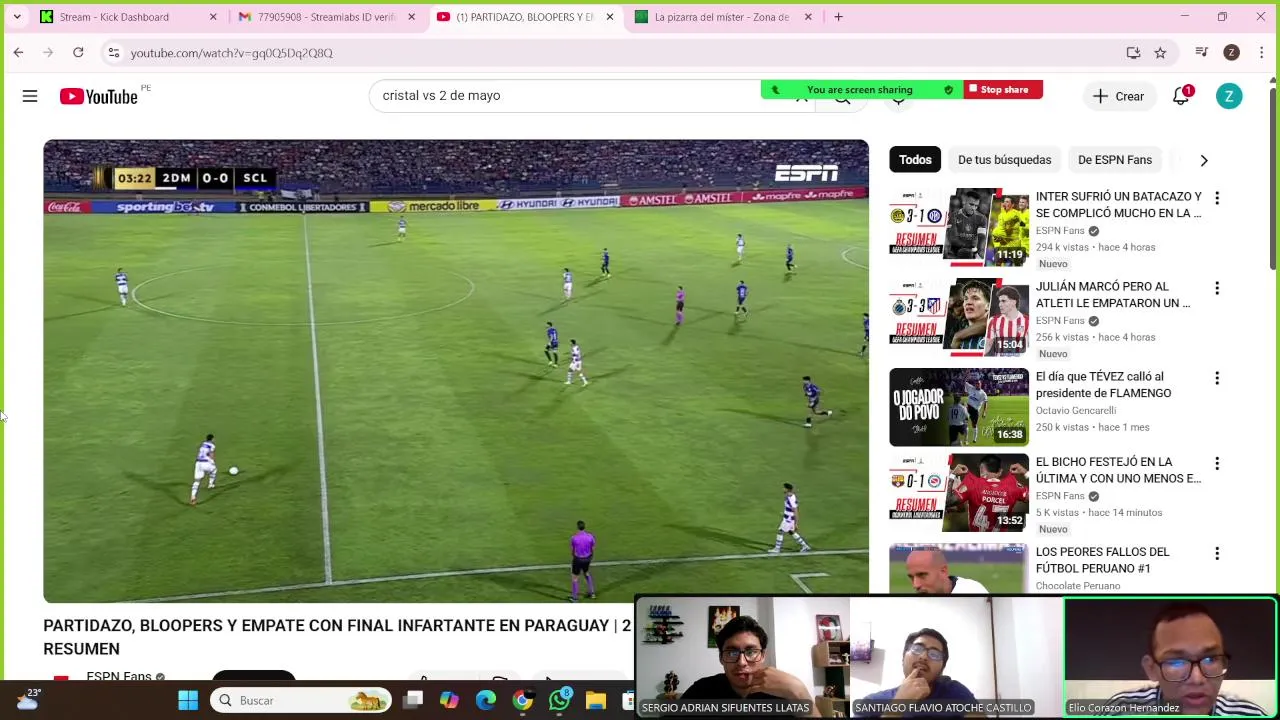Open the YouTube account avatar Z
The image size is (1280, 720).
click(1229, 96)
